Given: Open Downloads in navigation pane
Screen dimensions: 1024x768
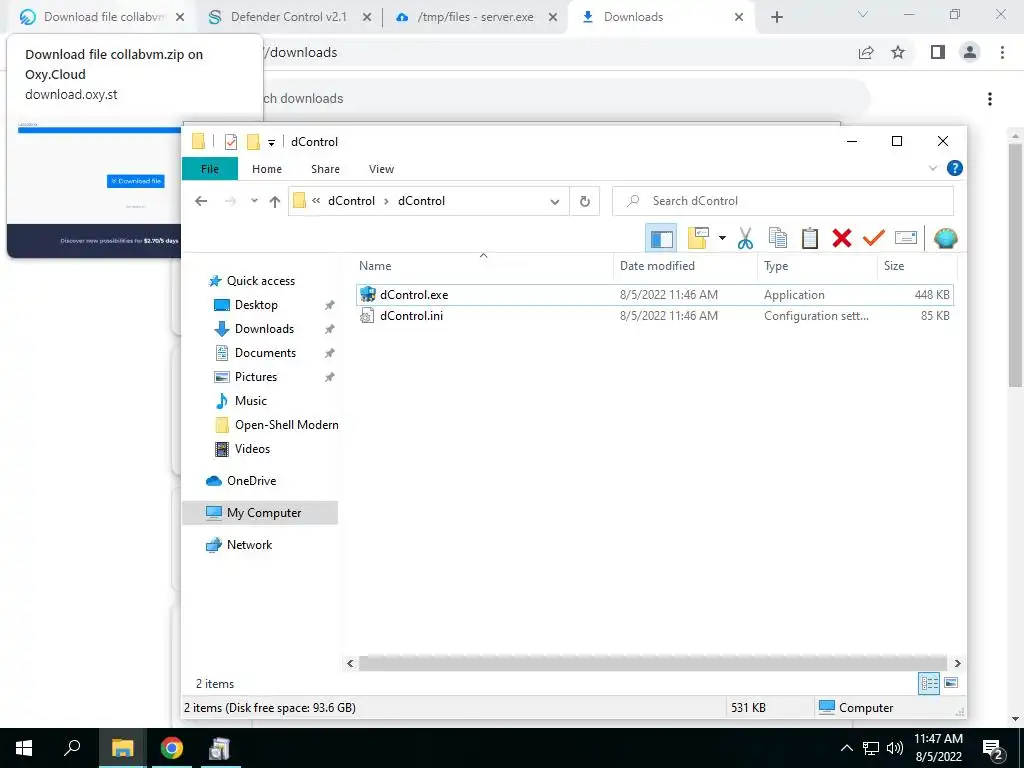Looking at the screenshot, I should pyautogui.click(x=264, y=329).
